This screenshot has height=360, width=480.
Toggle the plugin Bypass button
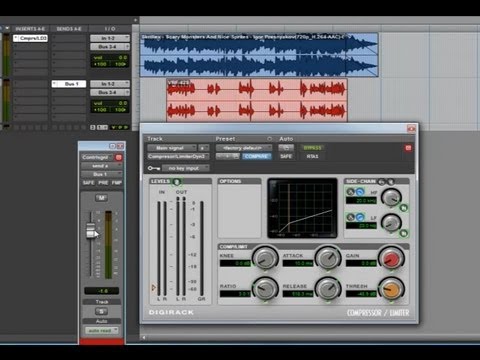pyautogui.click(x=312, y=148)
